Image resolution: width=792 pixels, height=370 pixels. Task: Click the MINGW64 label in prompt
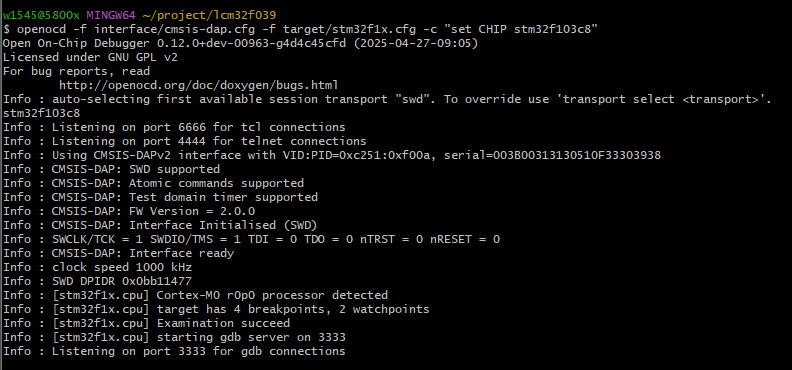(x=111, y=15)
